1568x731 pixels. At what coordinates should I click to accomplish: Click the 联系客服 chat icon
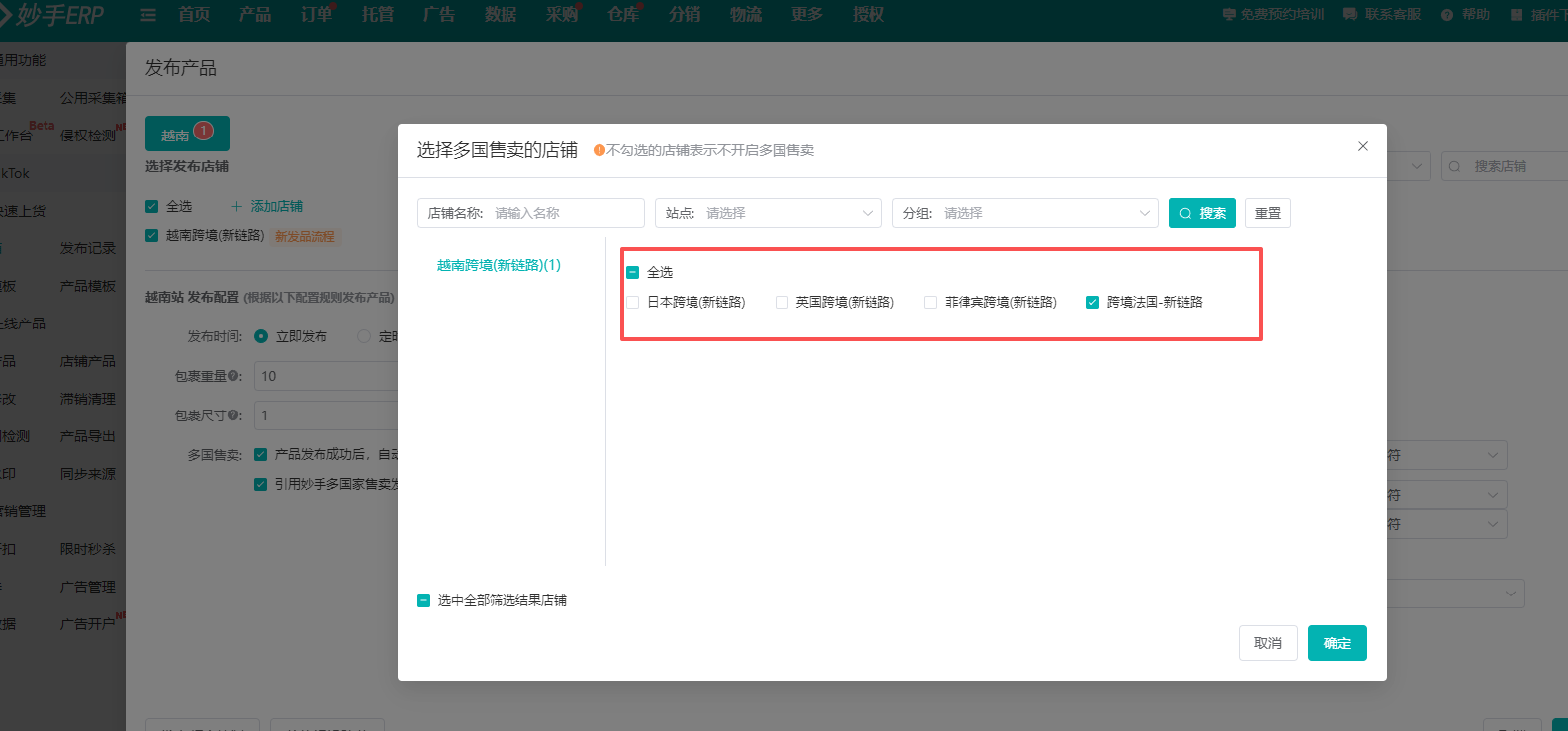pyautogui.click(x=1349, y=15)
